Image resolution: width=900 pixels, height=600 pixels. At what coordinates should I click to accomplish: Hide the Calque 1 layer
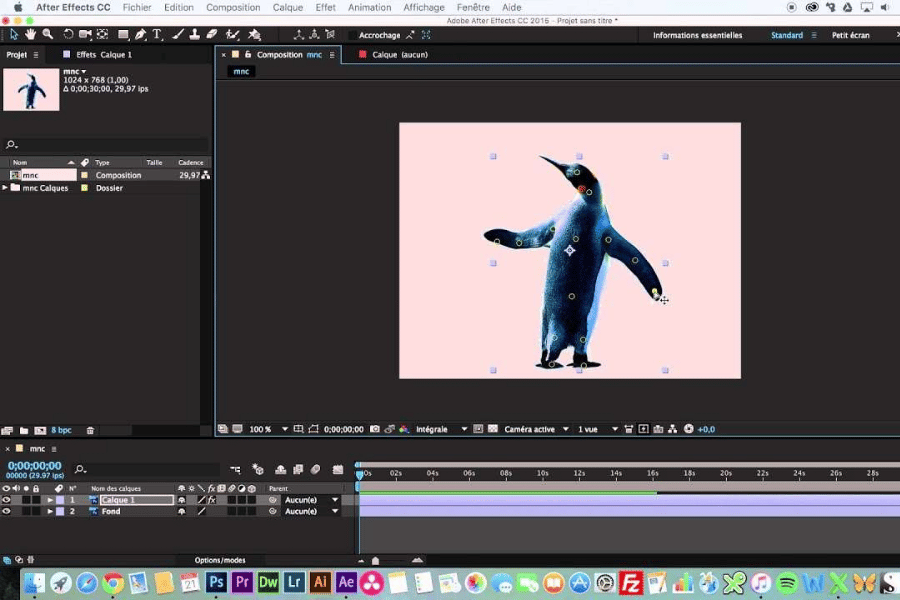(x=7, y=500)
